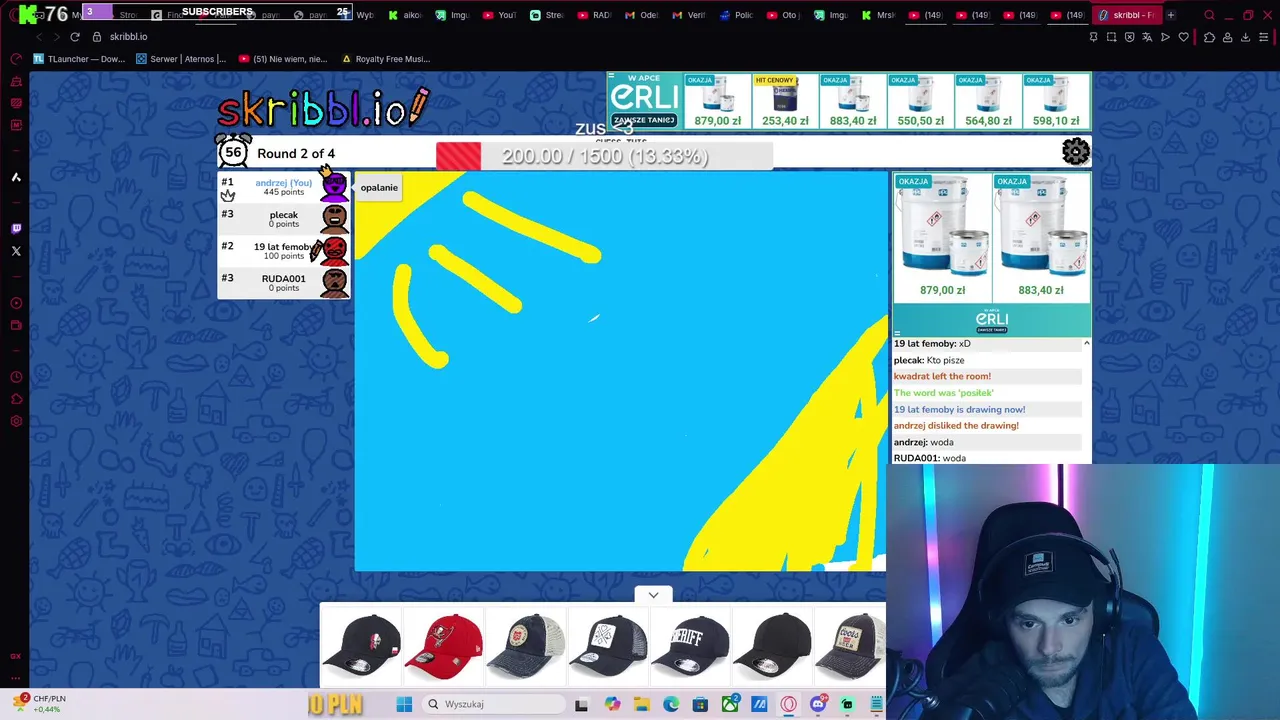Select plecak's brown avatar
This screenshot has height=720, width=1280.
click(334, 218)
